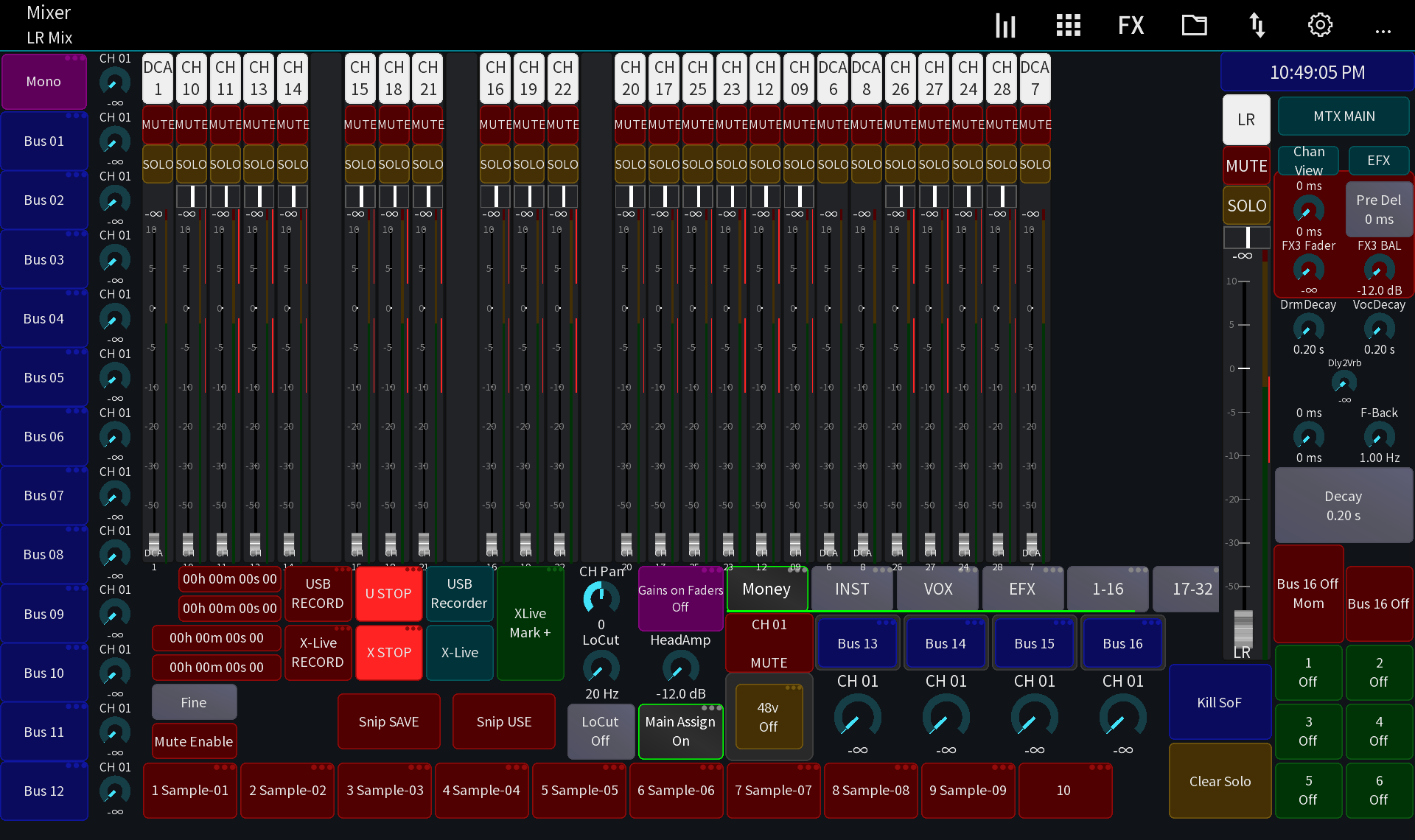Open the mixer faders view icon
Viewport: 1415px width, 840px height.
[x=1005, y=26]
